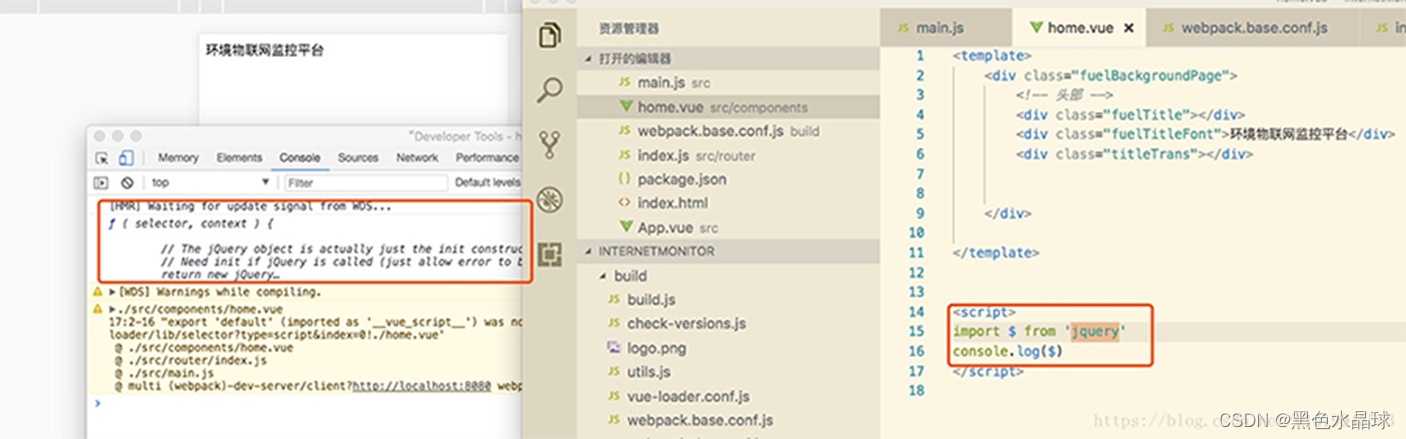Expand the ./src/components/home.vue warning message

[112, 310]
